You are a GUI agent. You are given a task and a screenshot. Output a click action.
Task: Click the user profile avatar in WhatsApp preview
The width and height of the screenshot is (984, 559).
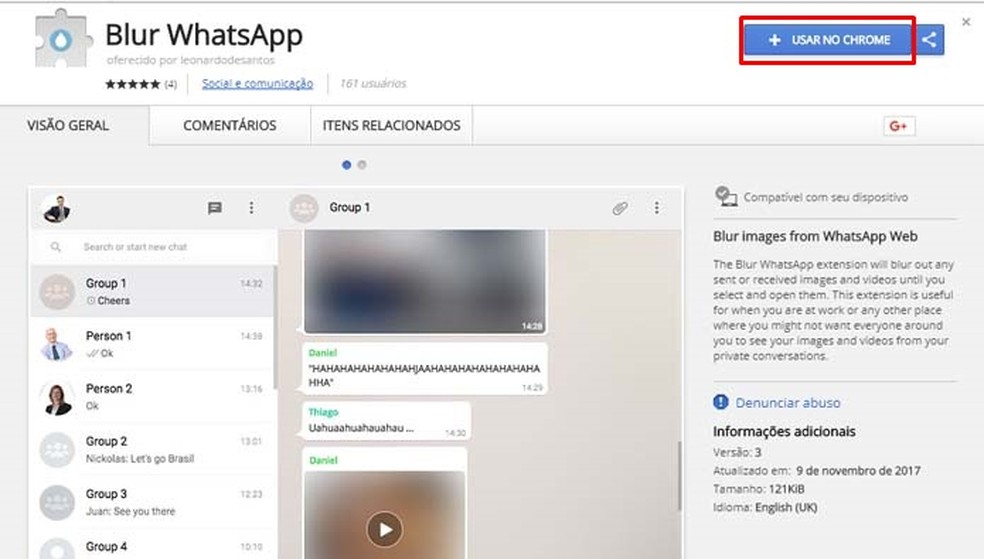click(57, 209)
